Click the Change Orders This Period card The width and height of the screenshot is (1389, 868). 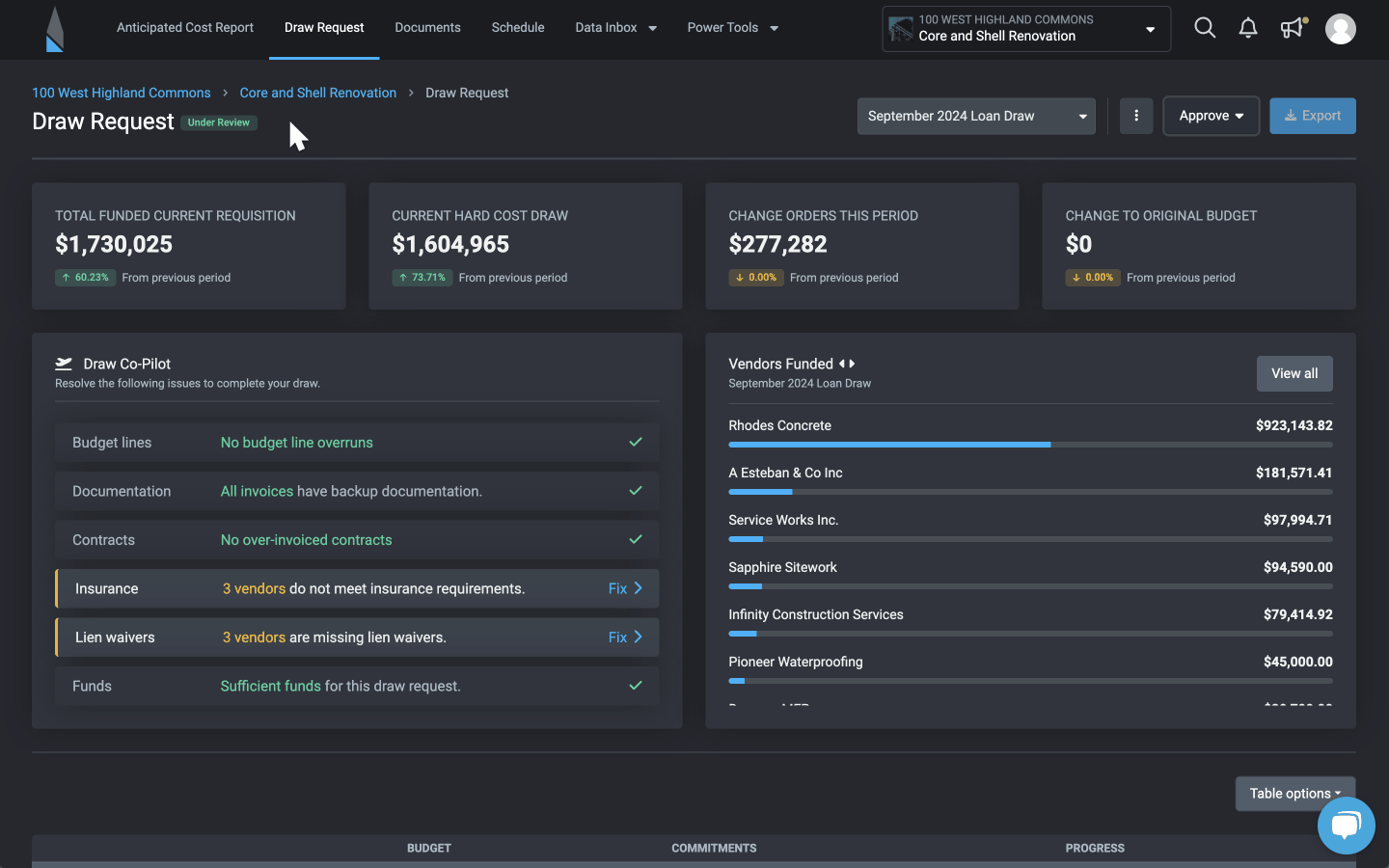click(862, 246)
